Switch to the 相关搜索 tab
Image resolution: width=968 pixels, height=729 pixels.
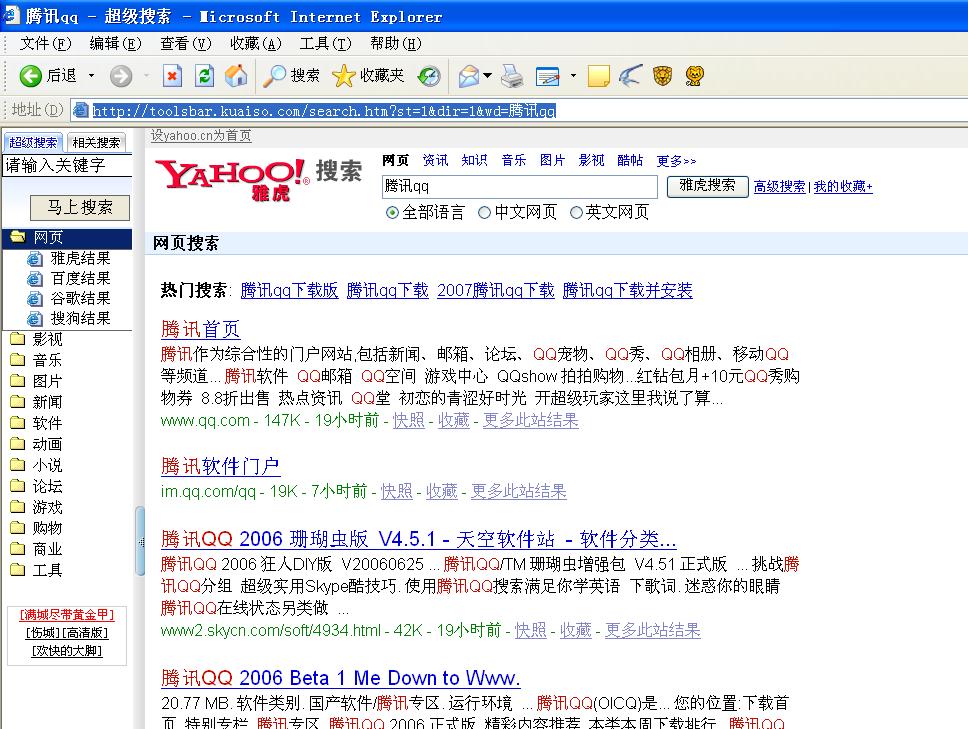(96, 143)
